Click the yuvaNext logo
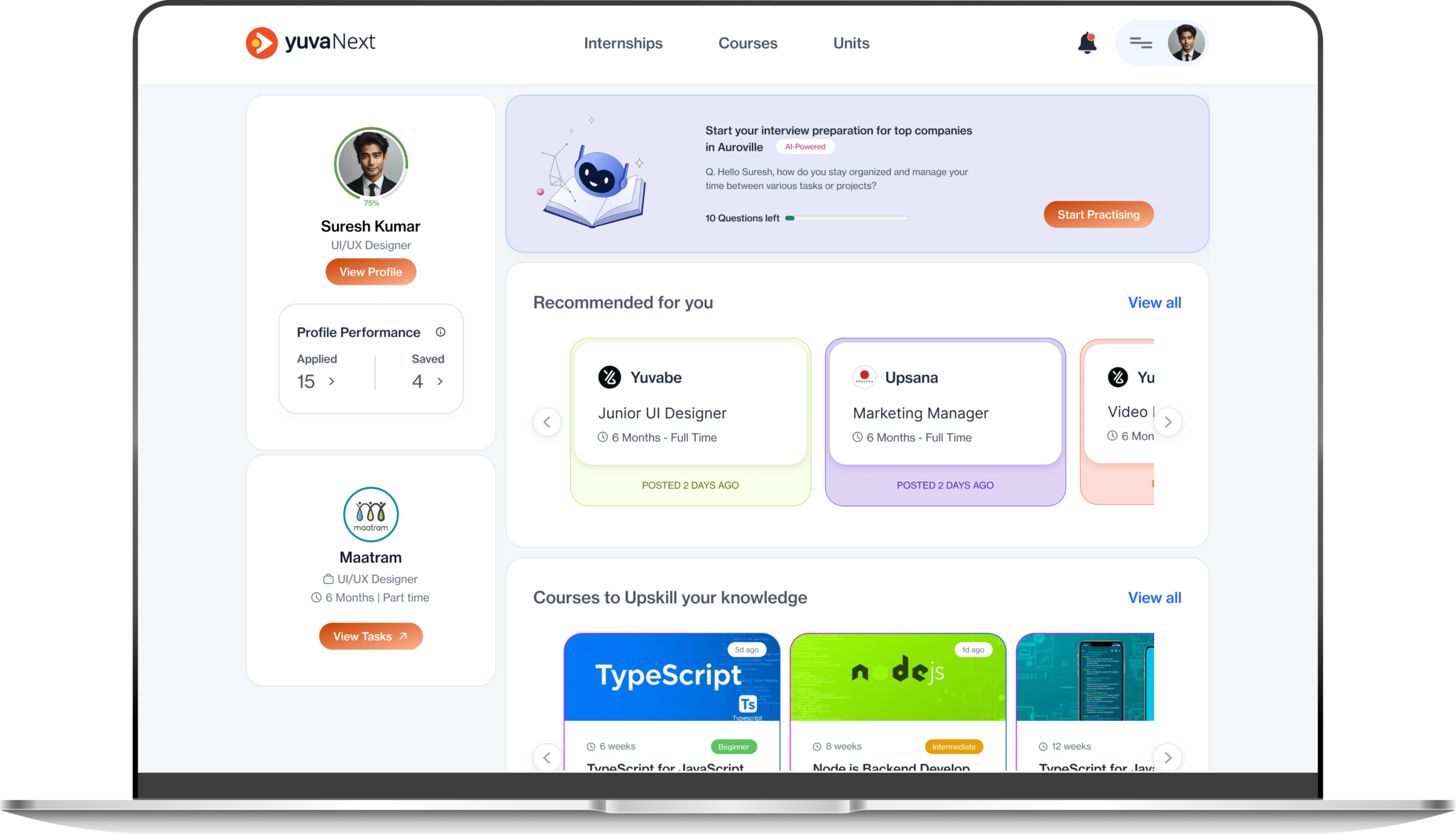 [311, 43]
